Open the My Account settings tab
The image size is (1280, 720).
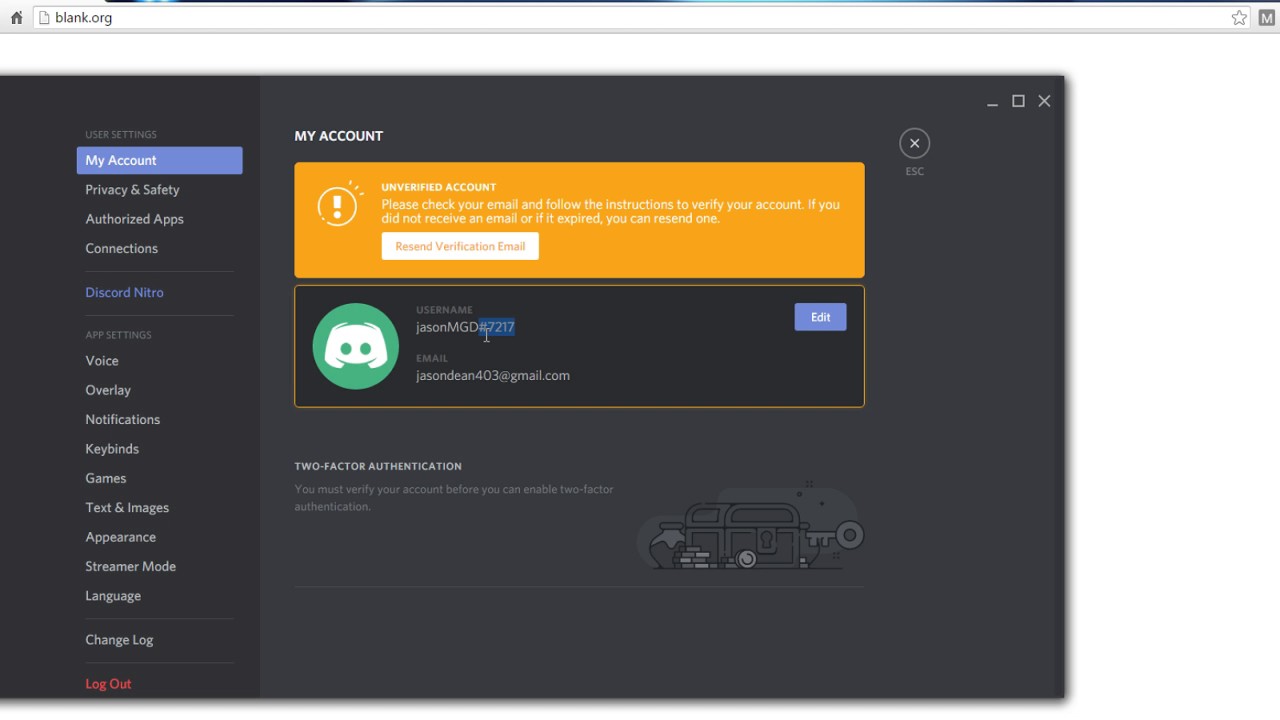159,160
